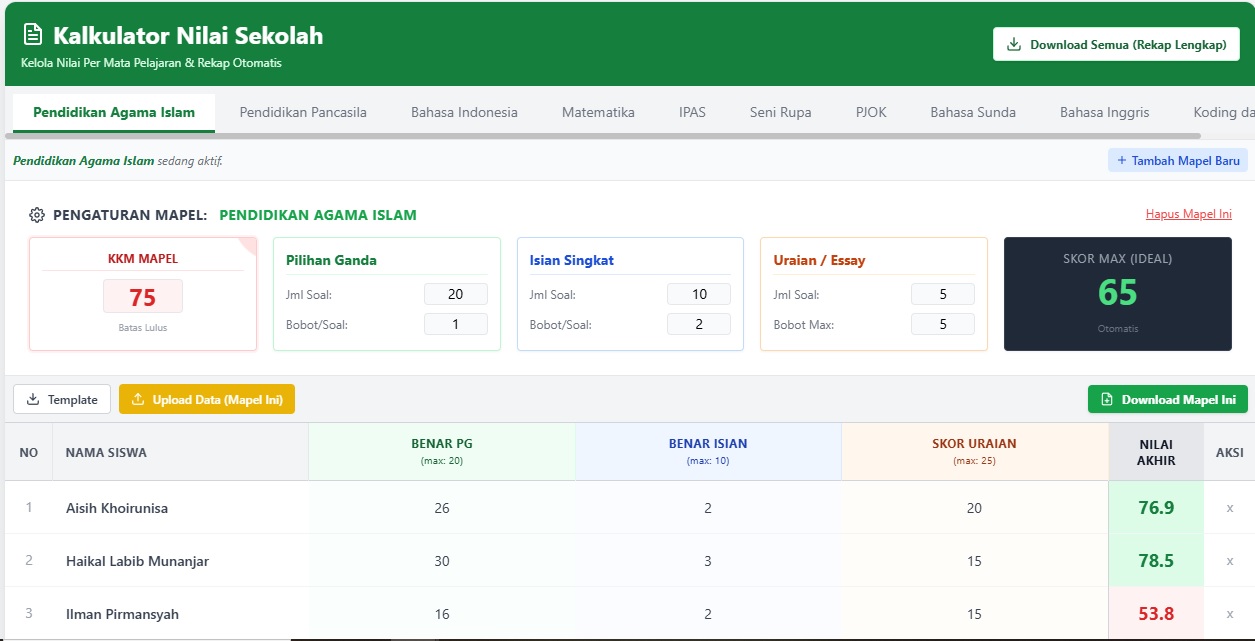Viewport: 1255px width, 641px height.
Task: Click the Hapus Mapel Ini link
Action: click(x=1188, y=214)
